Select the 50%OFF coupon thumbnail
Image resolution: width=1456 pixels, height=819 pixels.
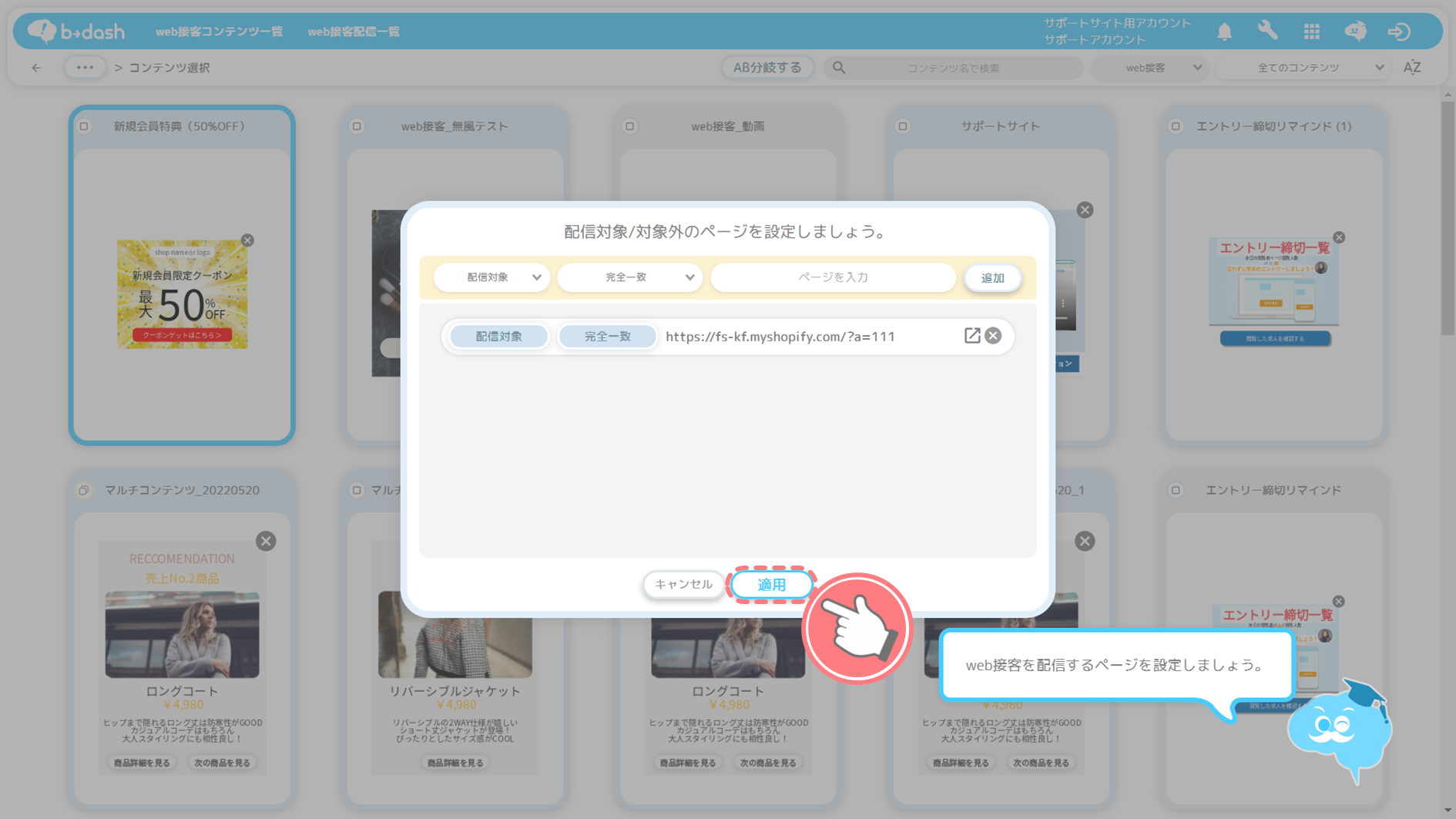pos(182,294)
